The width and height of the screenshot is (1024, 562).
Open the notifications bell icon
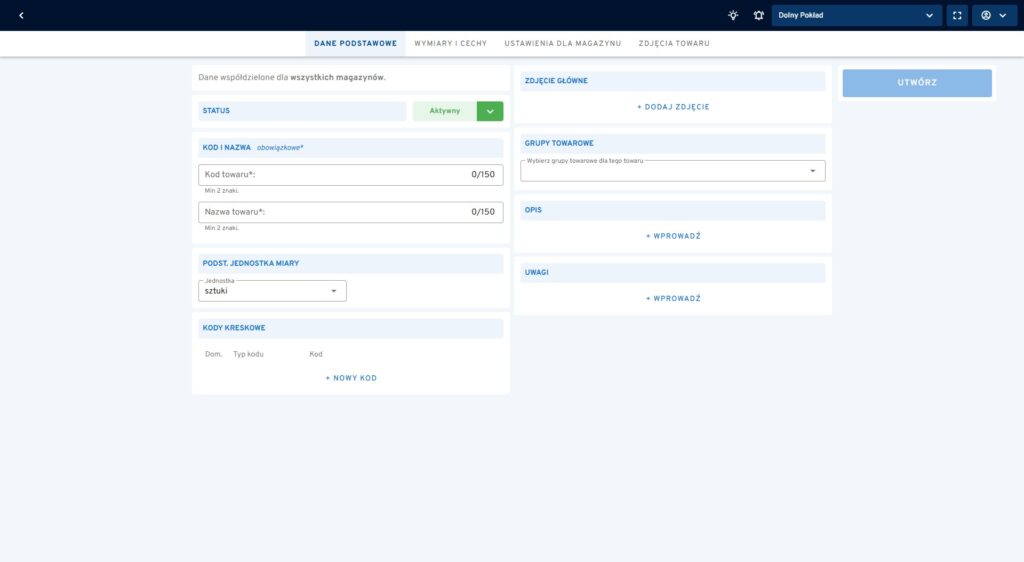(x=758, y=15)
